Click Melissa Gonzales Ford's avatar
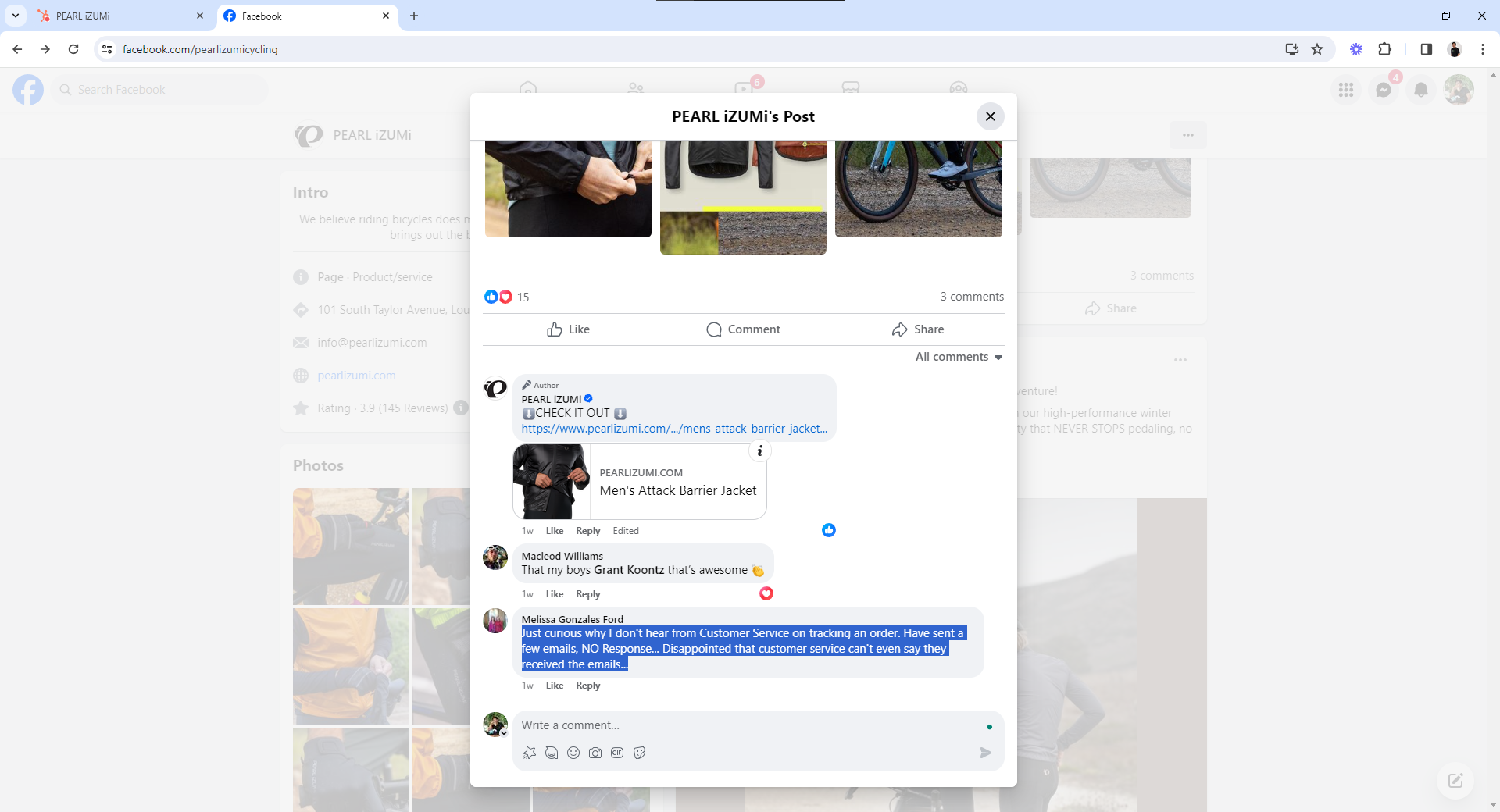 coord(495,621)
